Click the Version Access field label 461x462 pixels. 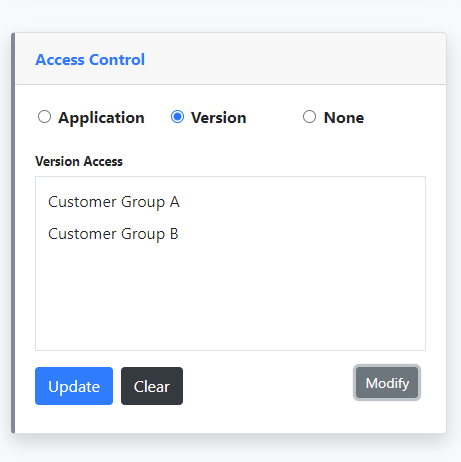click(79, 161)
